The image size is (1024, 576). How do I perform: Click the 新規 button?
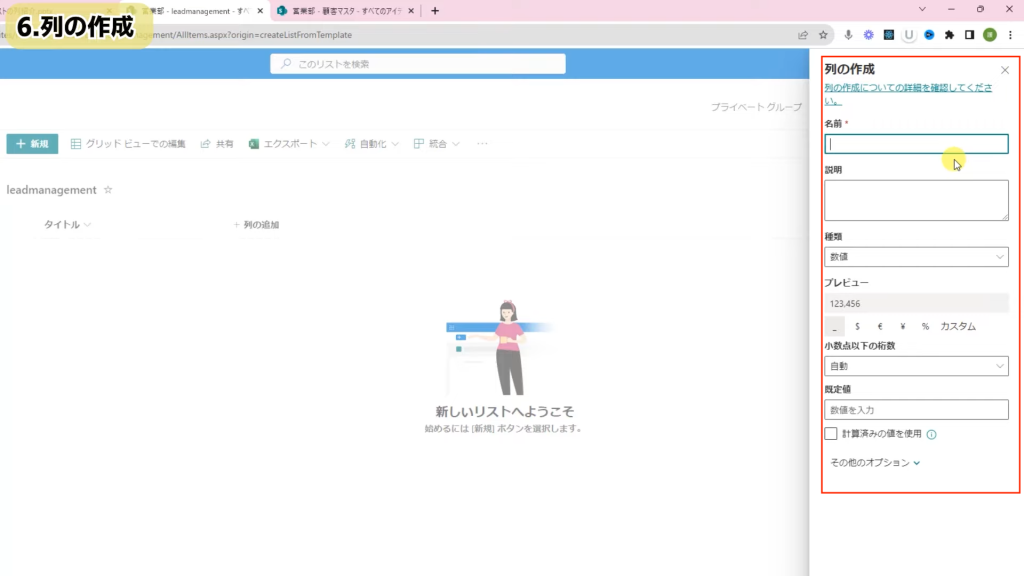[x=32, y=144]
